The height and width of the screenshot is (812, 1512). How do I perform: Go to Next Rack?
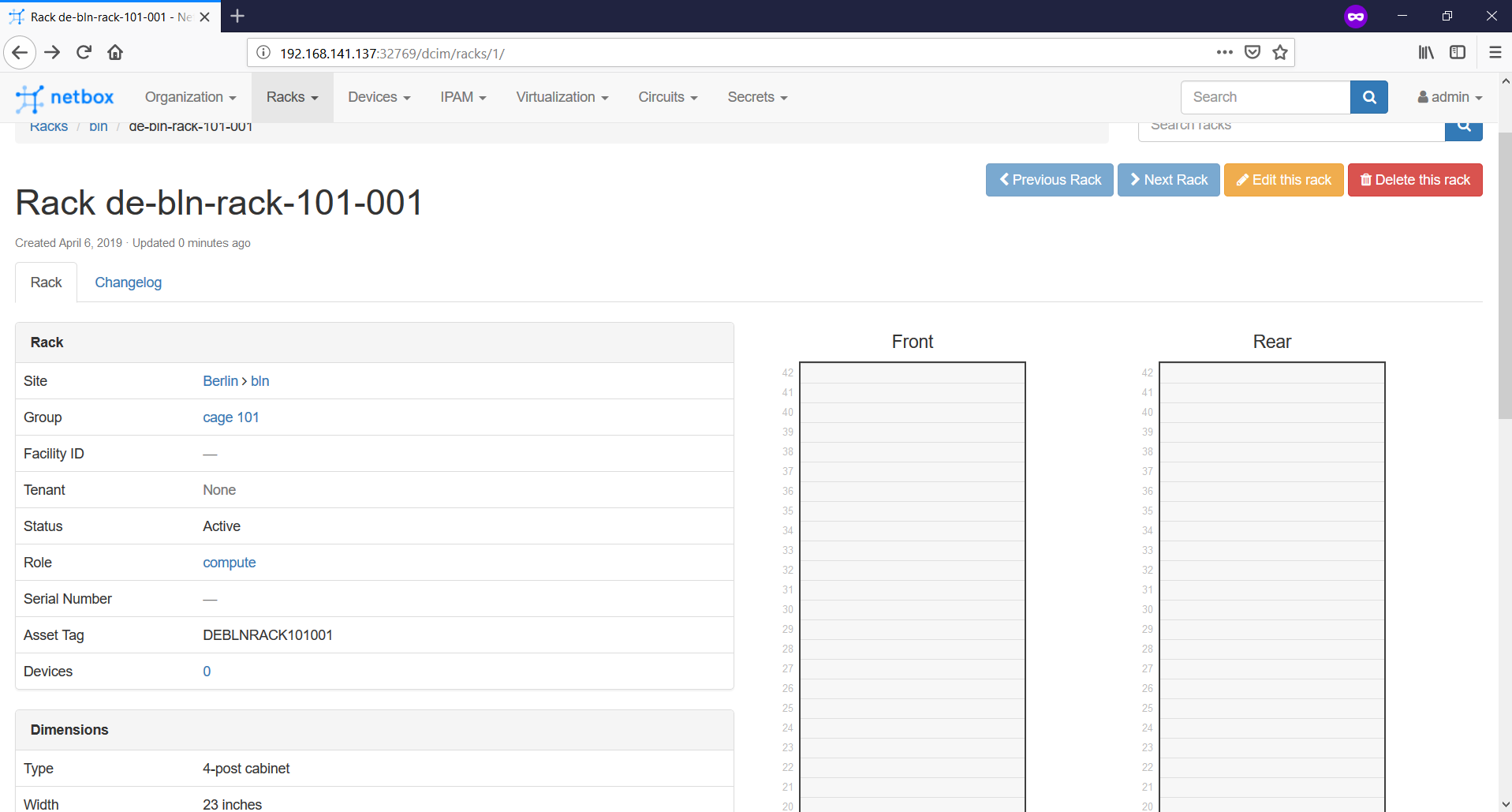1169,180
